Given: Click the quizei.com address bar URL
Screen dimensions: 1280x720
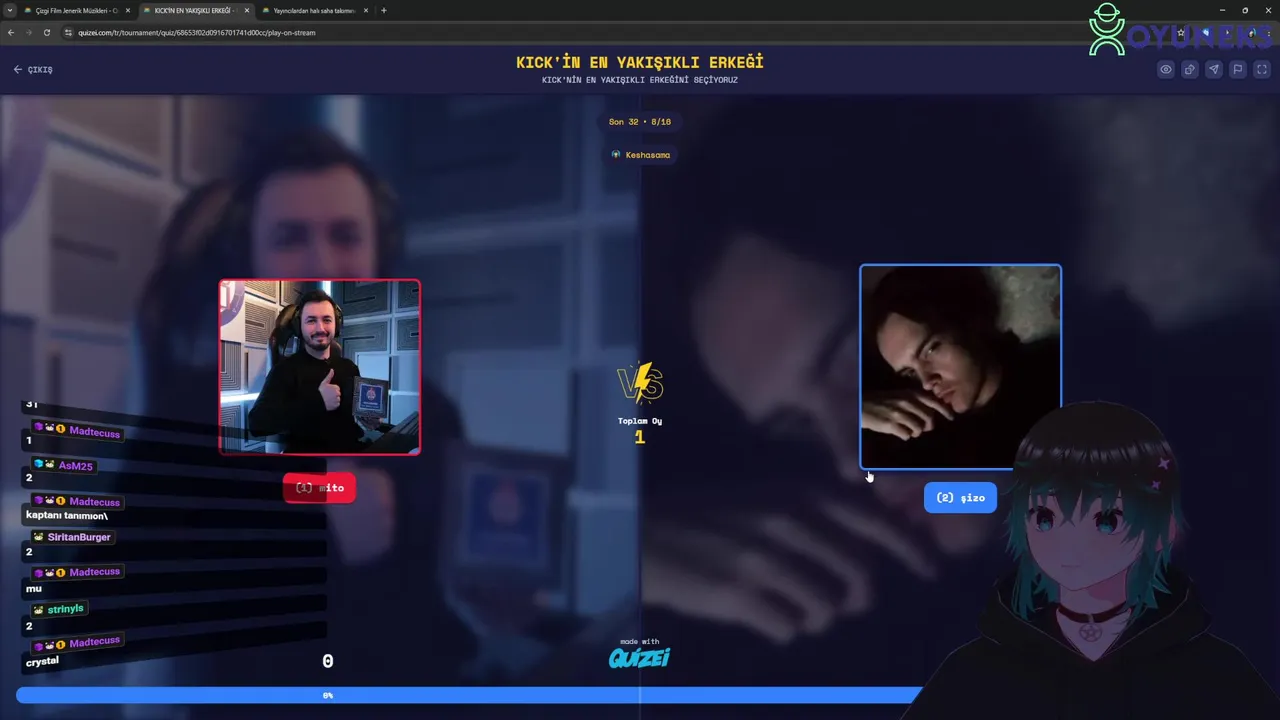Looking at the screenshot, I should [x=196, y=32].
